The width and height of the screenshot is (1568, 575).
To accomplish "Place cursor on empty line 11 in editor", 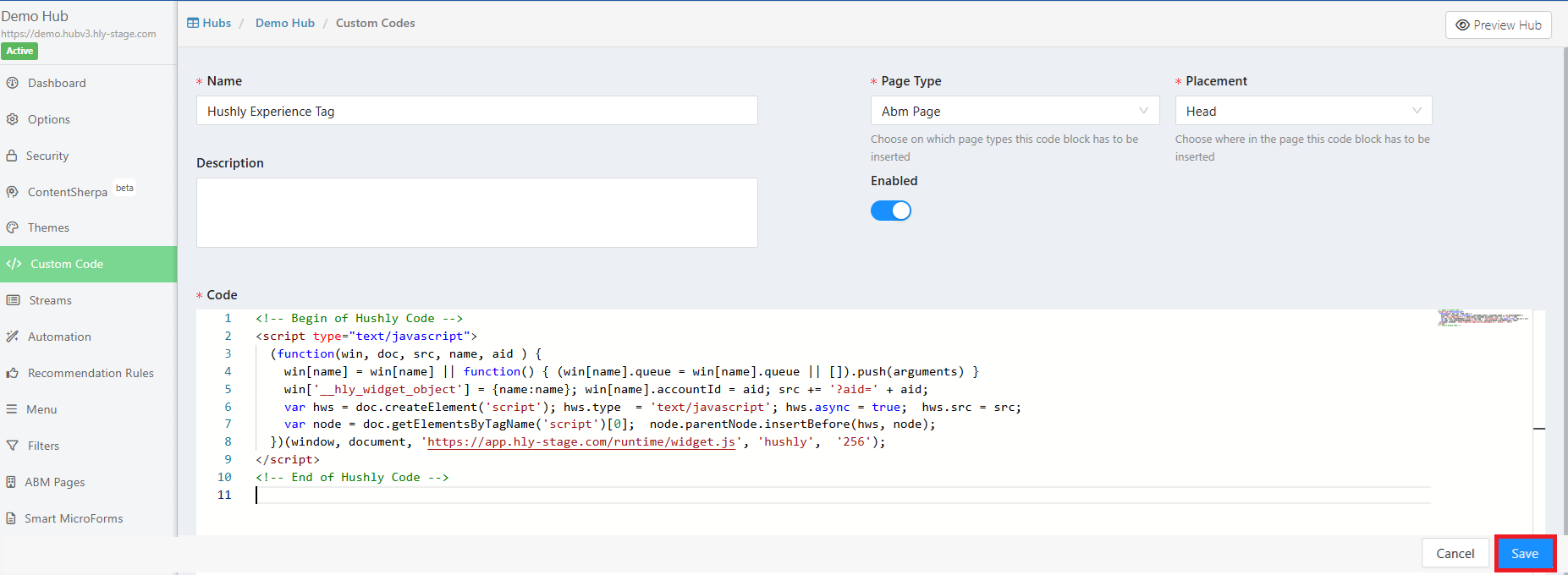I will [842, 495].
